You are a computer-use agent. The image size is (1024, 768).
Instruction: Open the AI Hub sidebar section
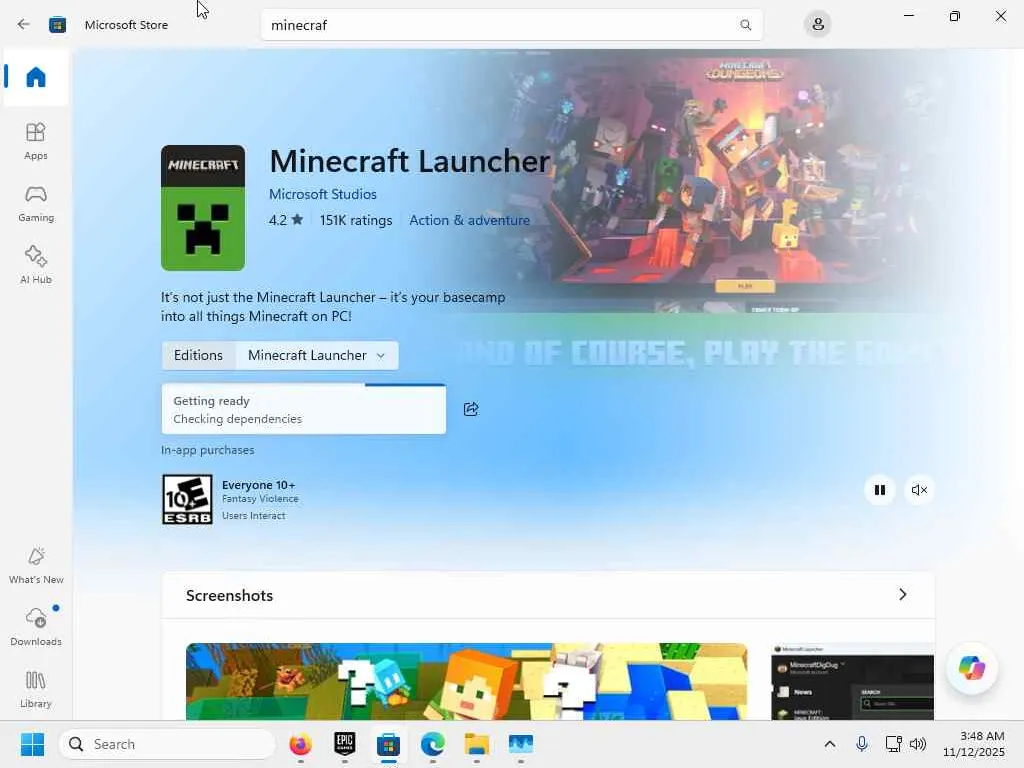coord(36,265)
